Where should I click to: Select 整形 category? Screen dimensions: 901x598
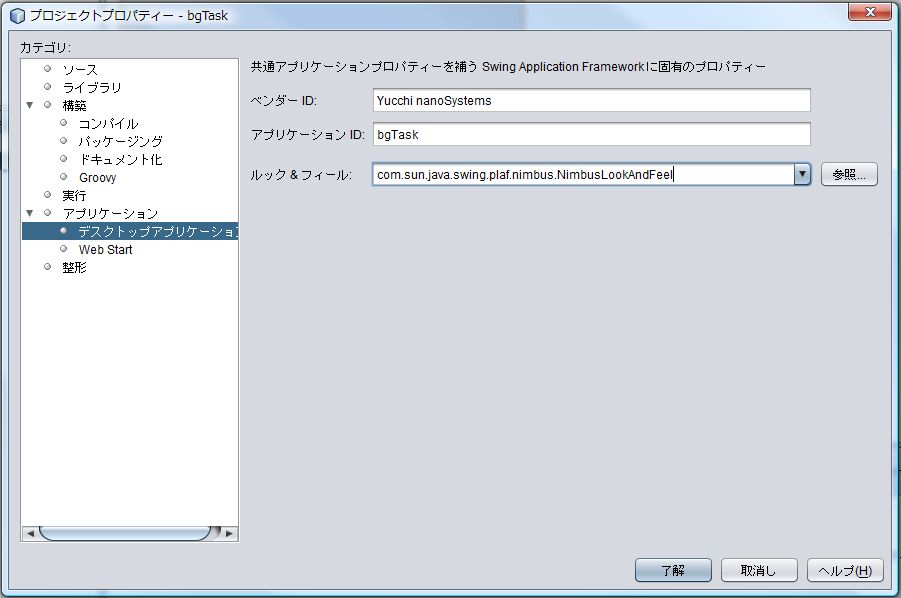pos(74,267)
